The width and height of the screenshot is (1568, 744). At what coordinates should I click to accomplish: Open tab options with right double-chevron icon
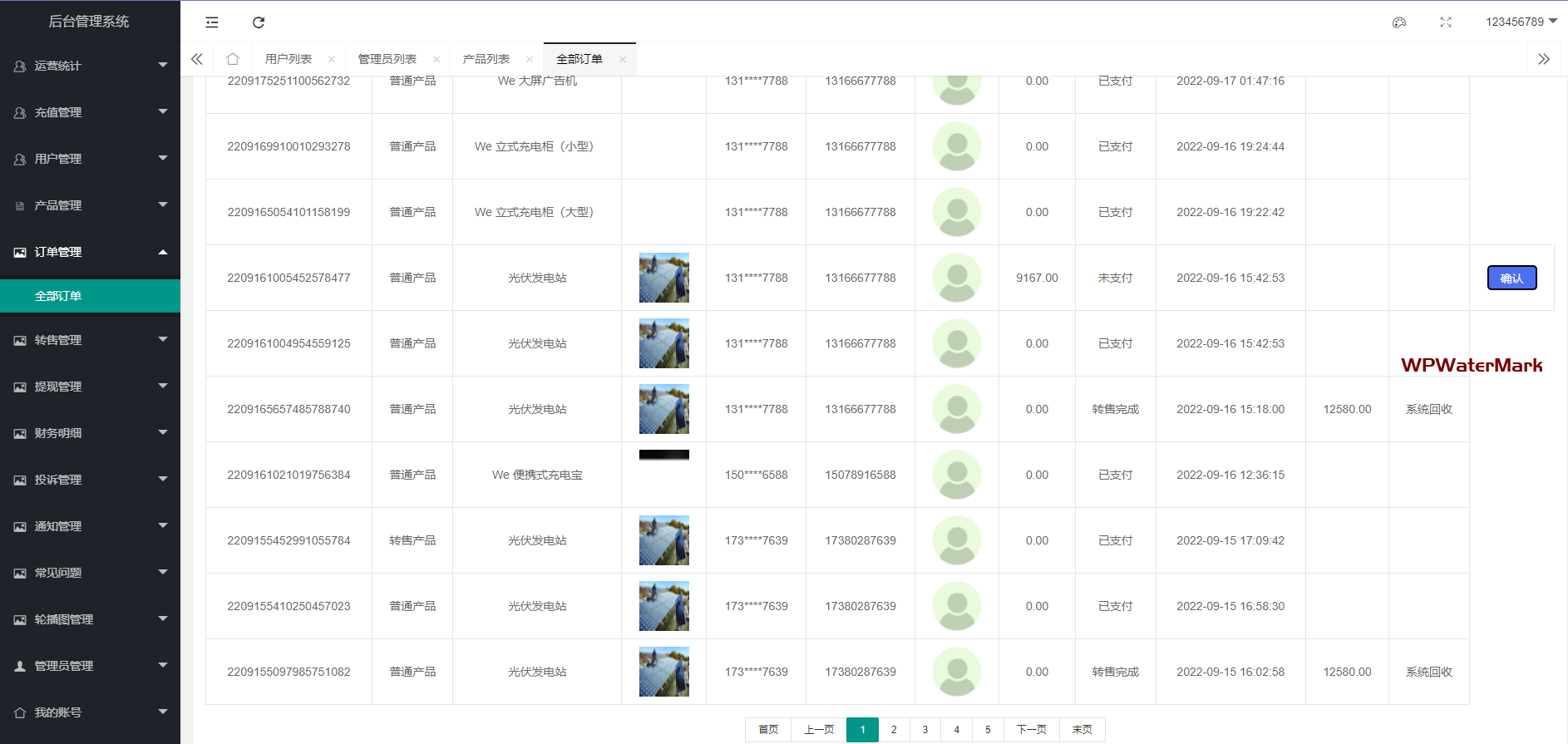tap(1544, 59)
